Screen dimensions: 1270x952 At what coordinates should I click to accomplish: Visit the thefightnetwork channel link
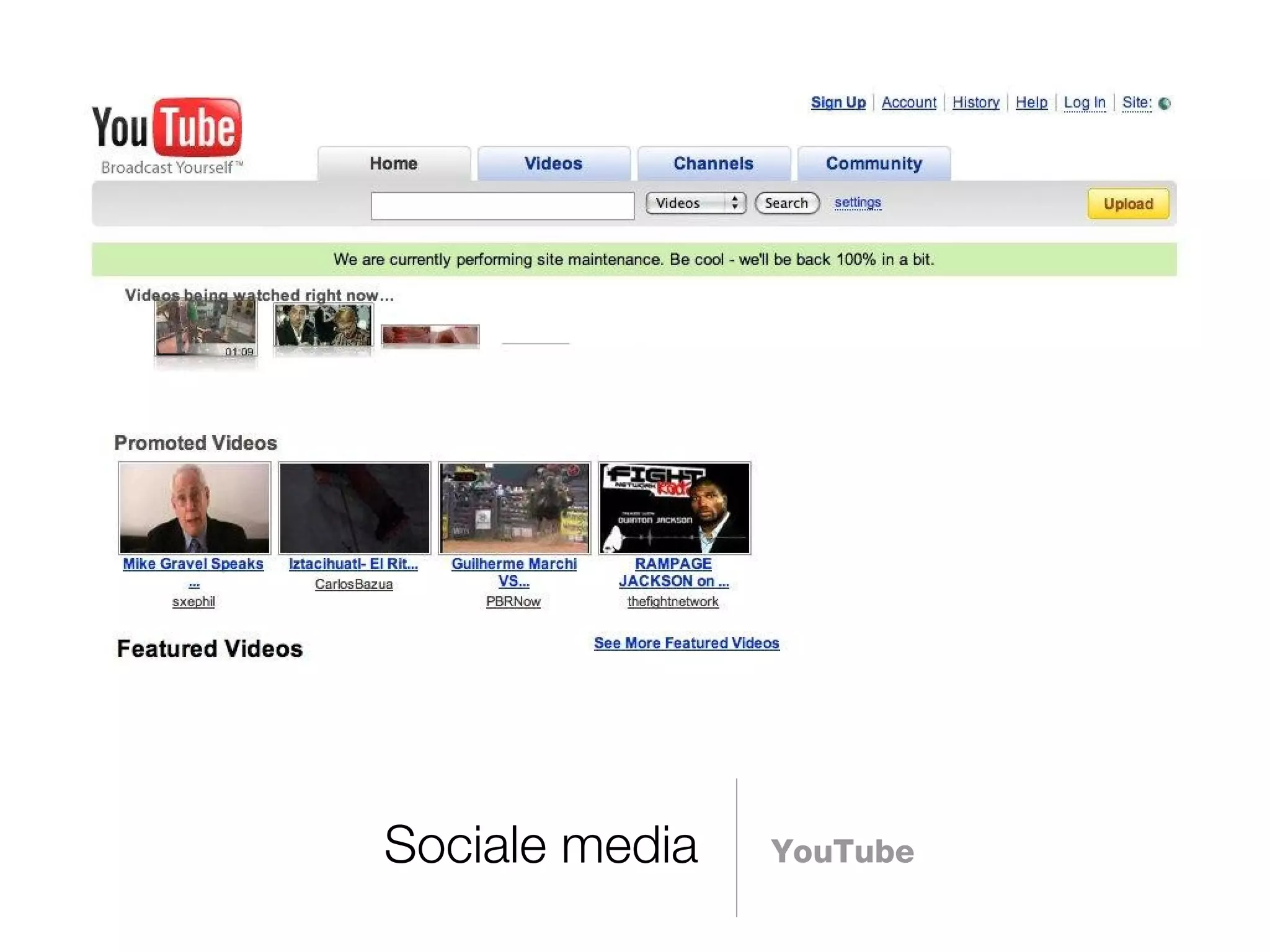pyautogui.click(x=673, y=601)
